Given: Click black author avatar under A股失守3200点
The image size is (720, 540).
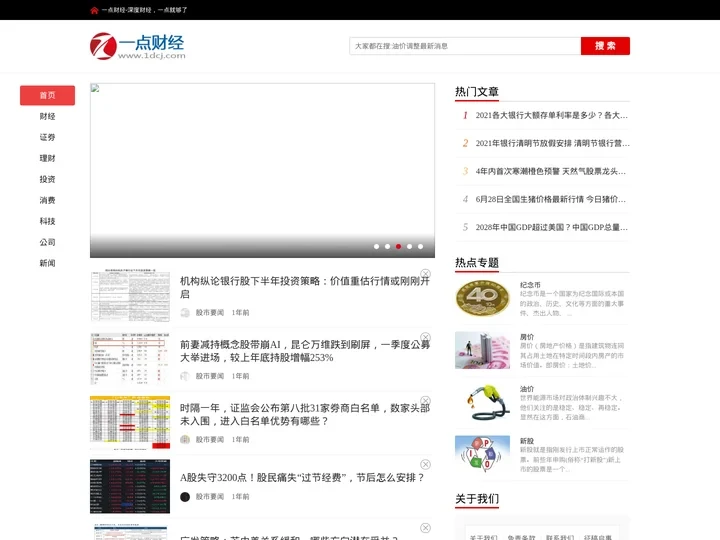Looking at the screenshot, I should pyautogui.click(x=185, y=497).
